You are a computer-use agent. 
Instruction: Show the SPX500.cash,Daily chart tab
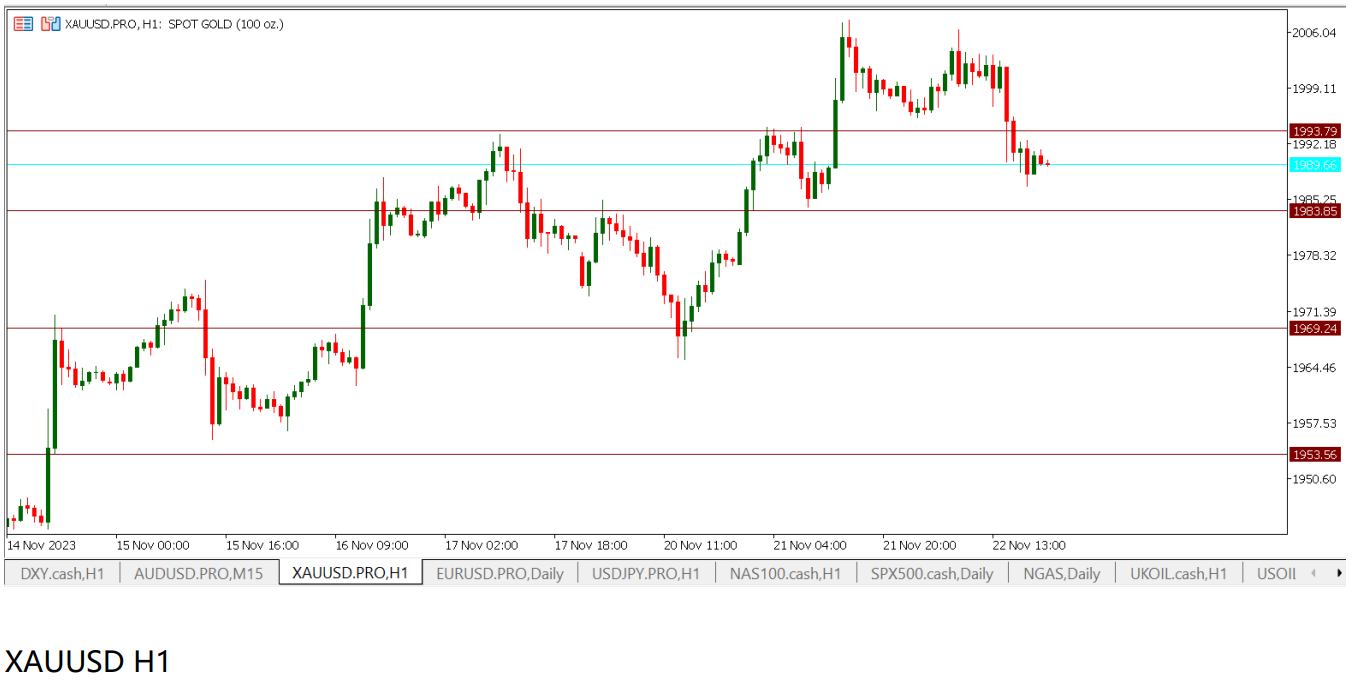point(932,573)
